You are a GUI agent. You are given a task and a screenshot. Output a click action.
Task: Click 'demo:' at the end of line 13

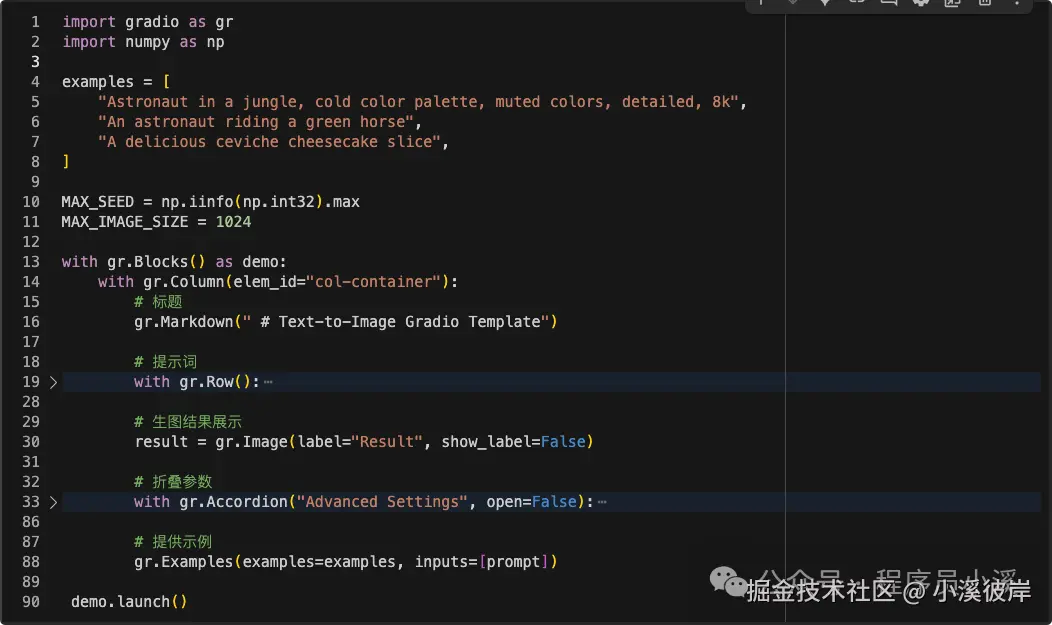click(x=264, y=262)
